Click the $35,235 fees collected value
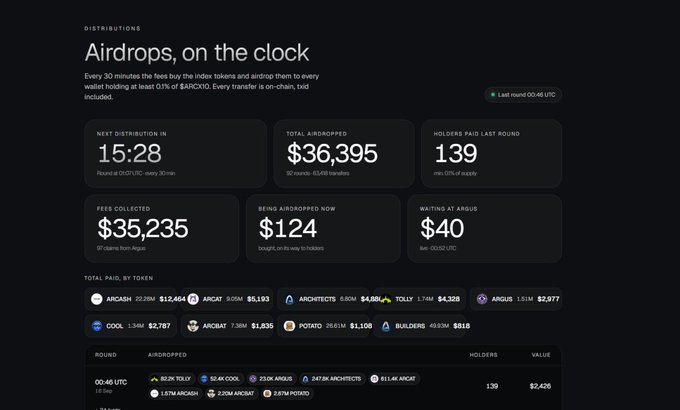This screenshot has height=410, width=680. (x=143, y=228)
